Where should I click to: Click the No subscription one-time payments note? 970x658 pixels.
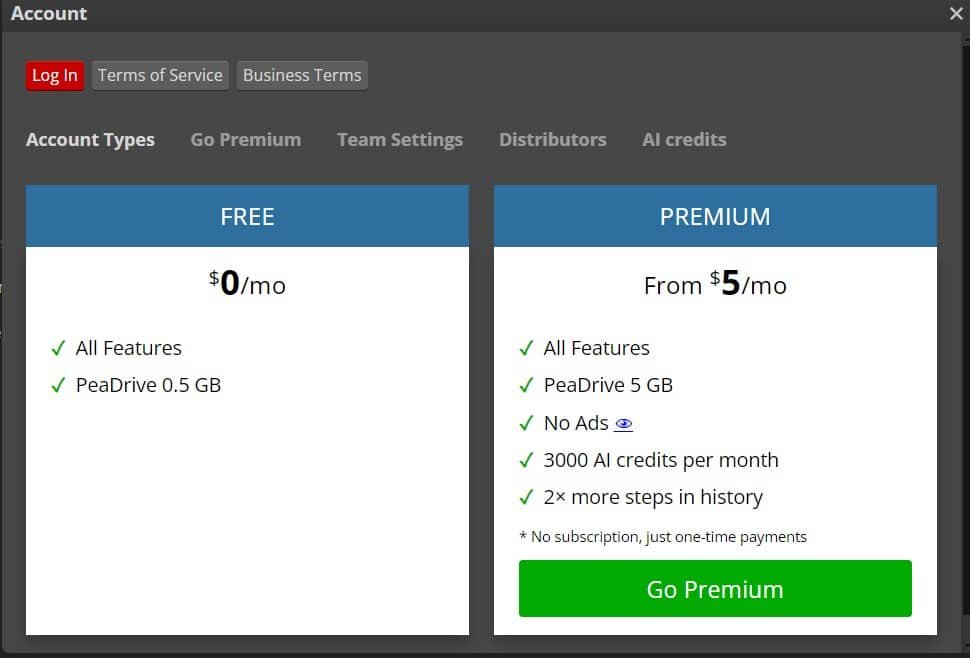[x=663, y=537]
